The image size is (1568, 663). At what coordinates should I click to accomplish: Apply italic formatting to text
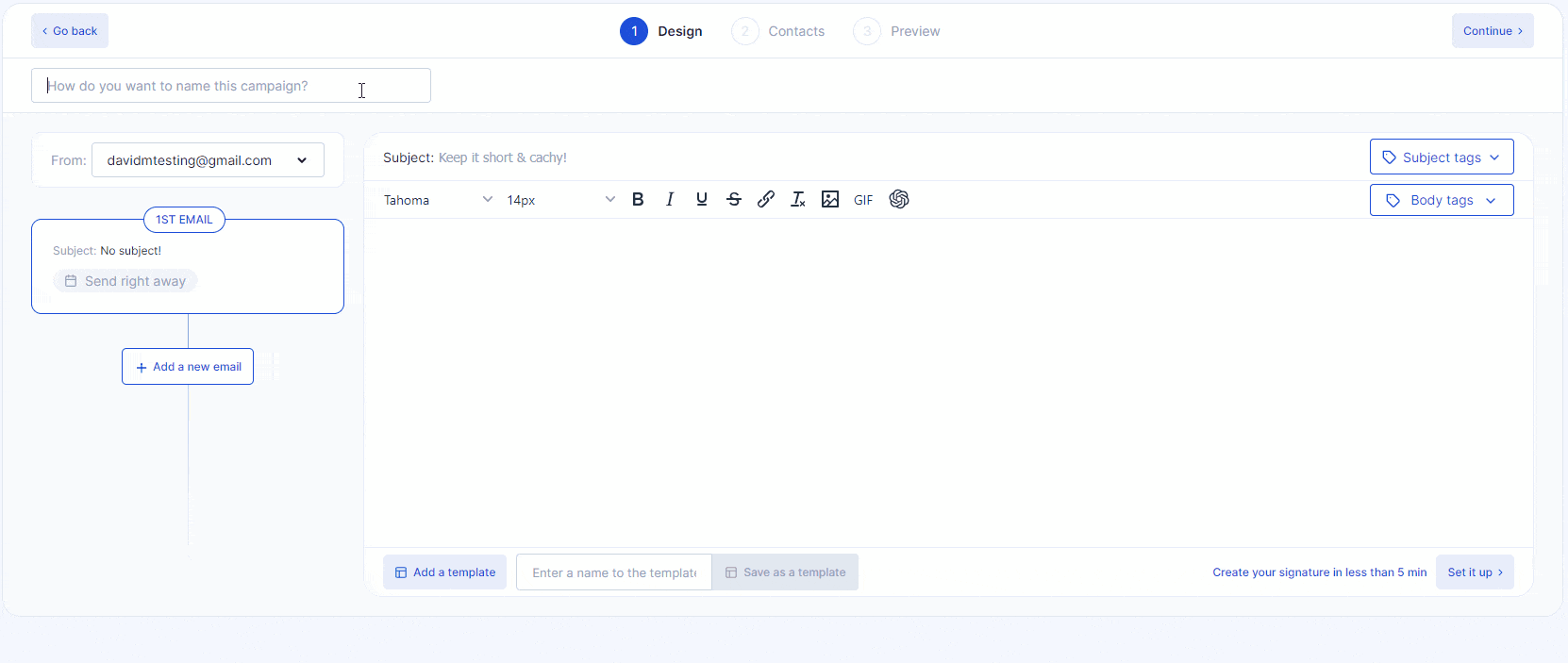[670, 199]
